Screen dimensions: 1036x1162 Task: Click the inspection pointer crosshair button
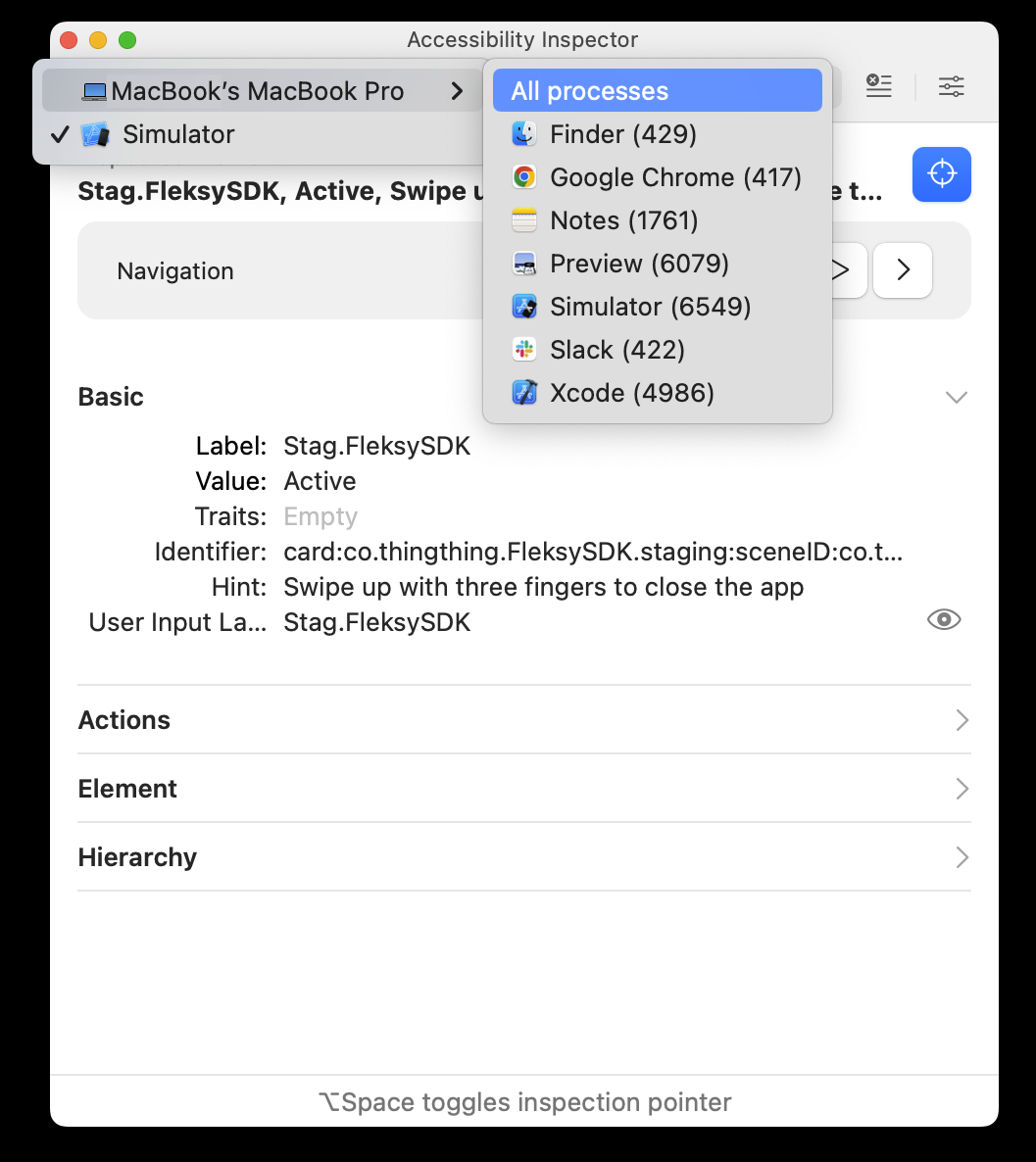pos(941,174)
